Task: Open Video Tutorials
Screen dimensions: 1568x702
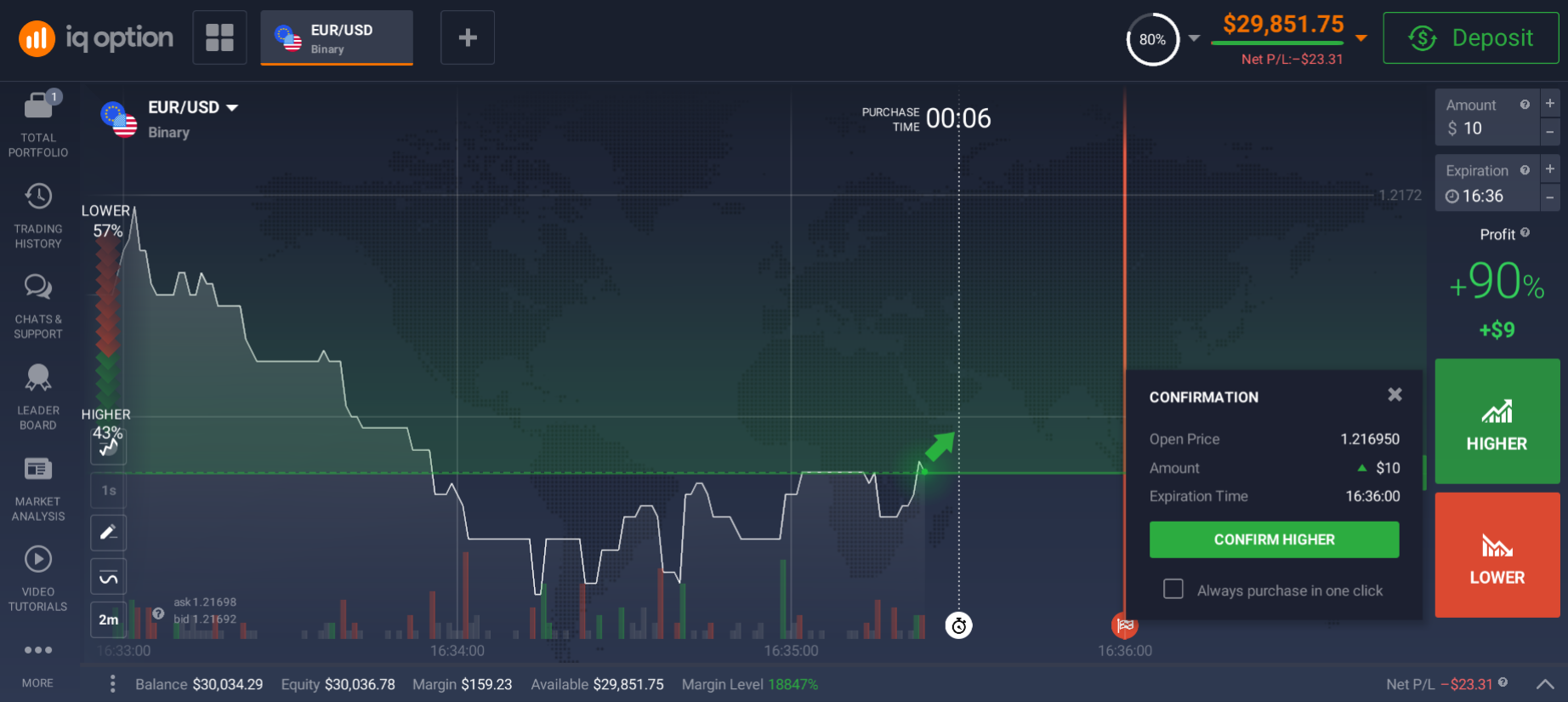Action: pos(38,579)
